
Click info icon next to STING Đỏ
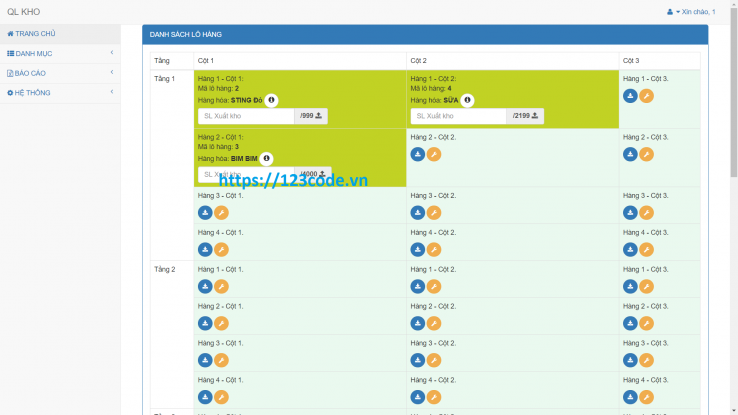coord(271,100)
